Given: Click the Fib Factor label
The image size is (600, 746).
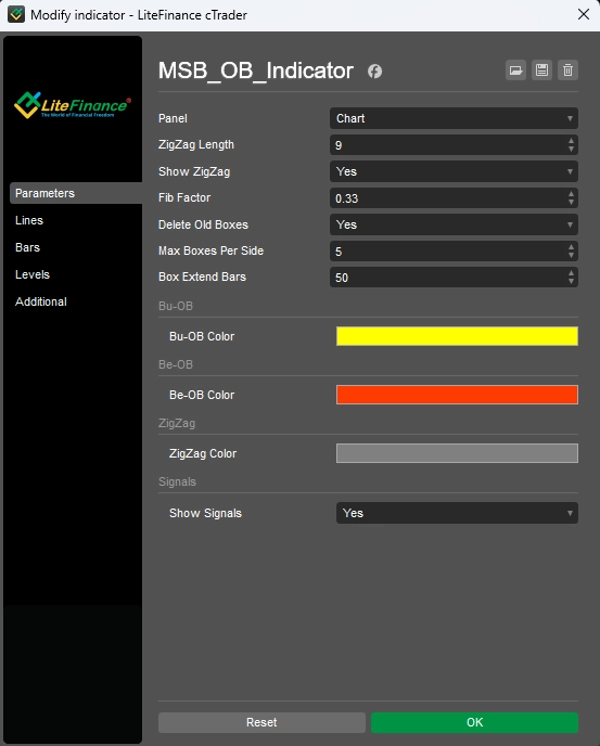Looking at the screenshot, I should 184,197.
